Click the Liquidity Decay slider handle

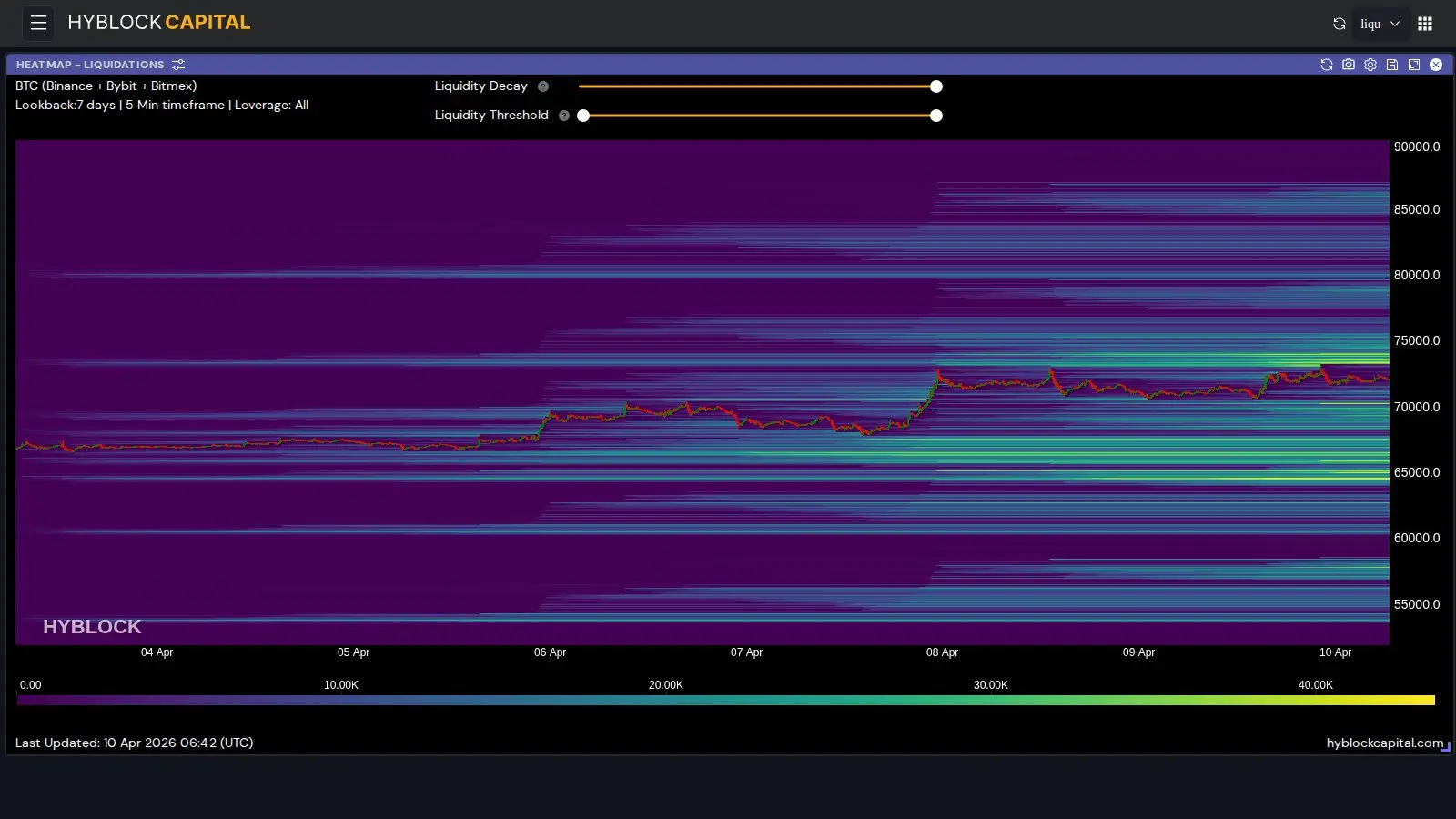(x=935, y=86)
